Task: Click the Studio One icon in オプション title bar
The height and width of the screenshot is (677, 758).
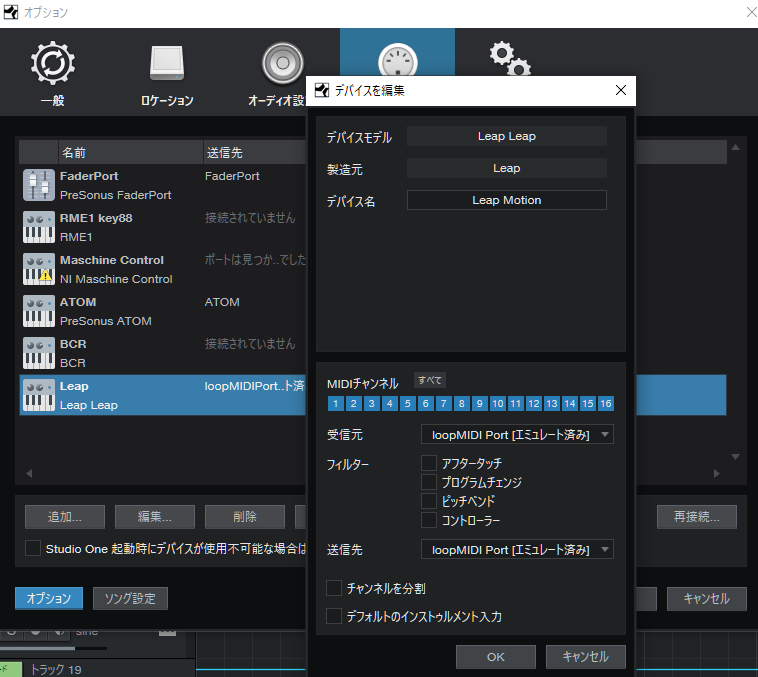Action: pyautogui.click(x=11, y=12)
